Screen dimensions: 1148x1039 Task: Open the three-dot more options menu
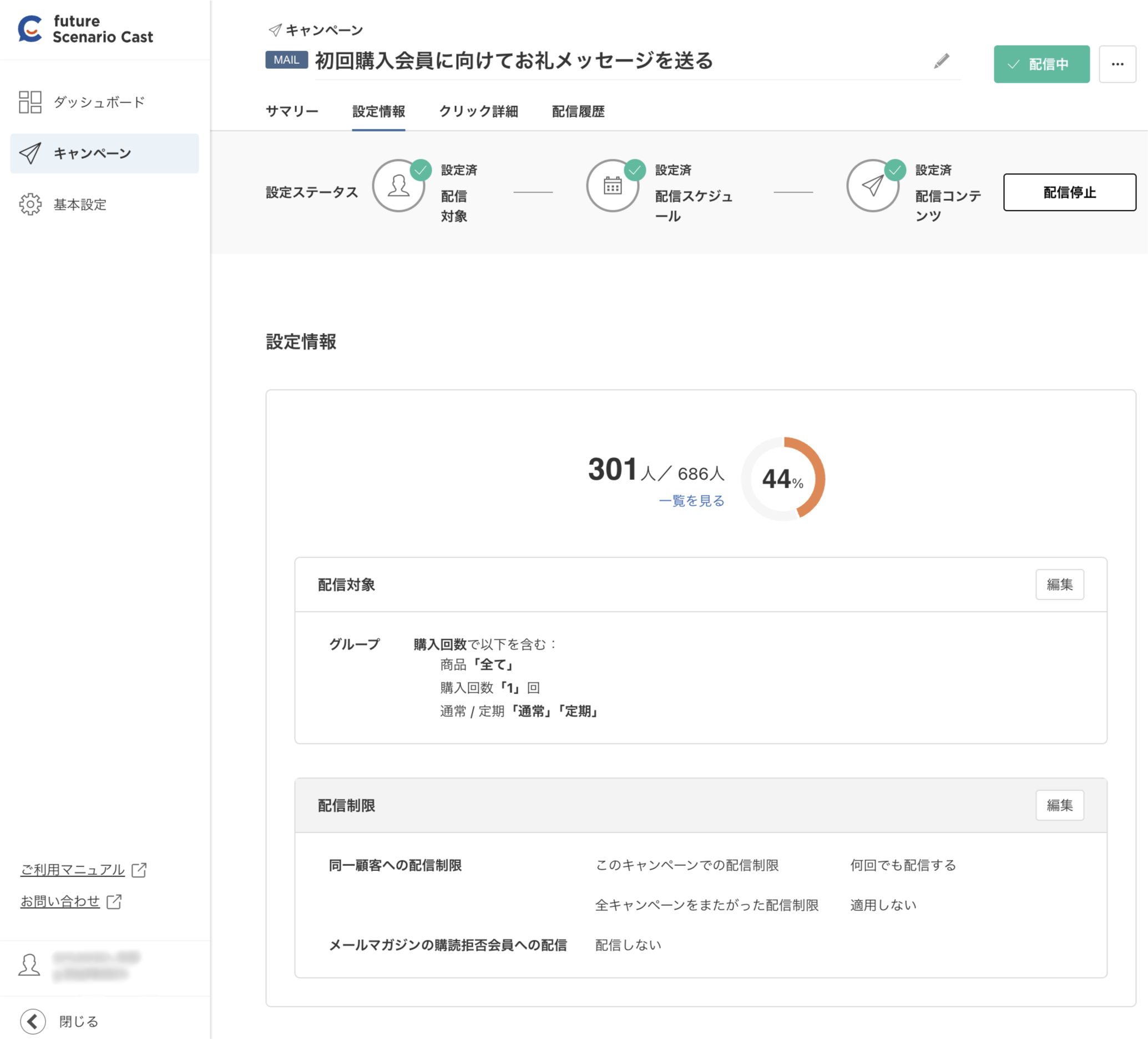(x=1117, y=64)
